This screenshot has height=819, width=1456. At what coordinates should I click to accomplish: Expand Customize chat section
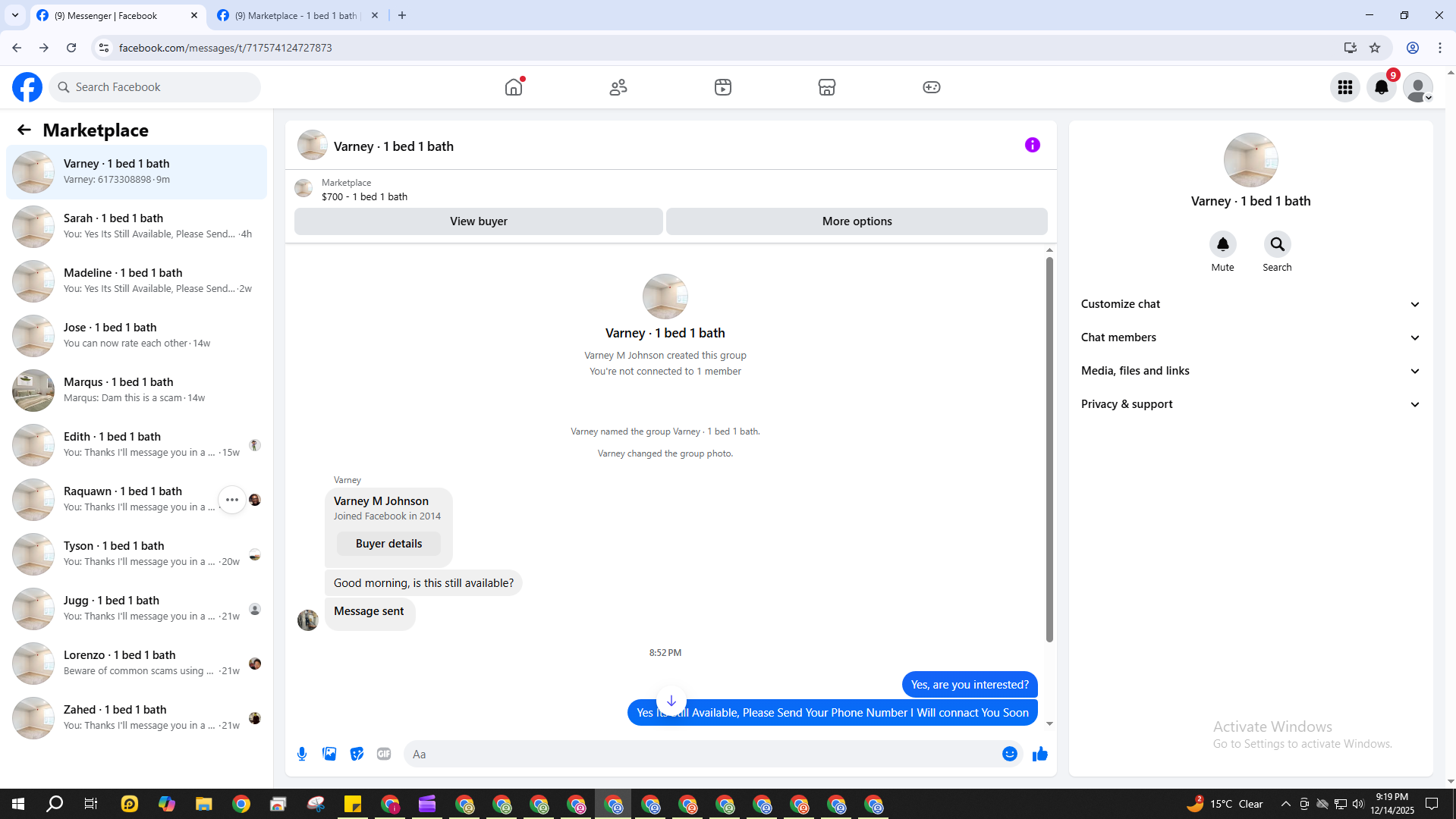click(x=1250, y=304)
